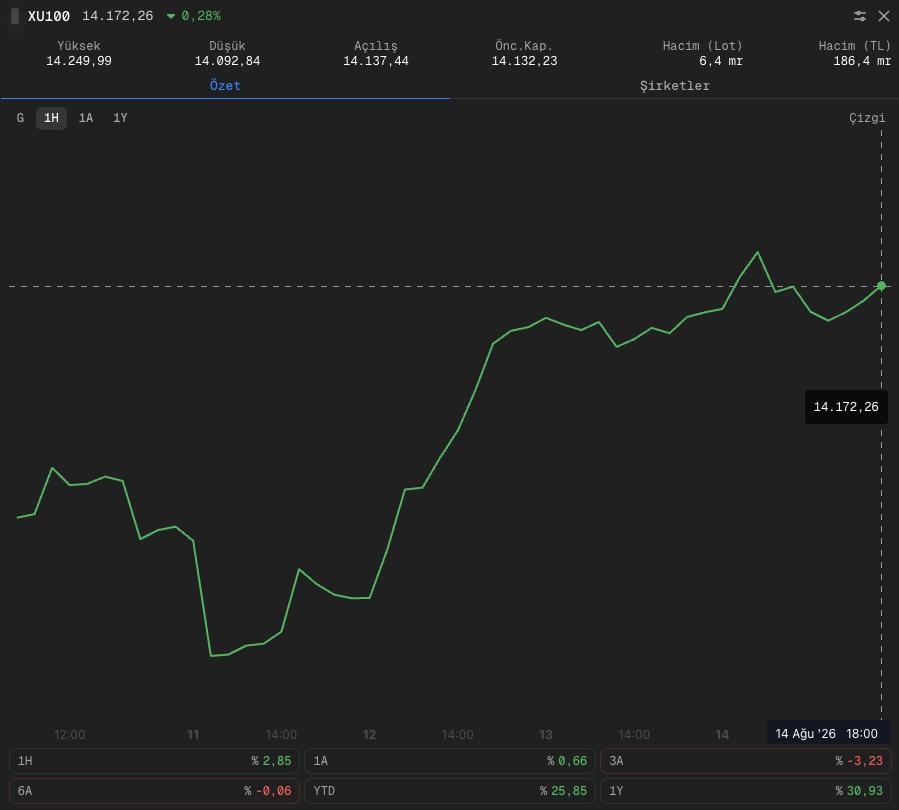
Task: Click the header price 14.172,26
Action: 118,16
